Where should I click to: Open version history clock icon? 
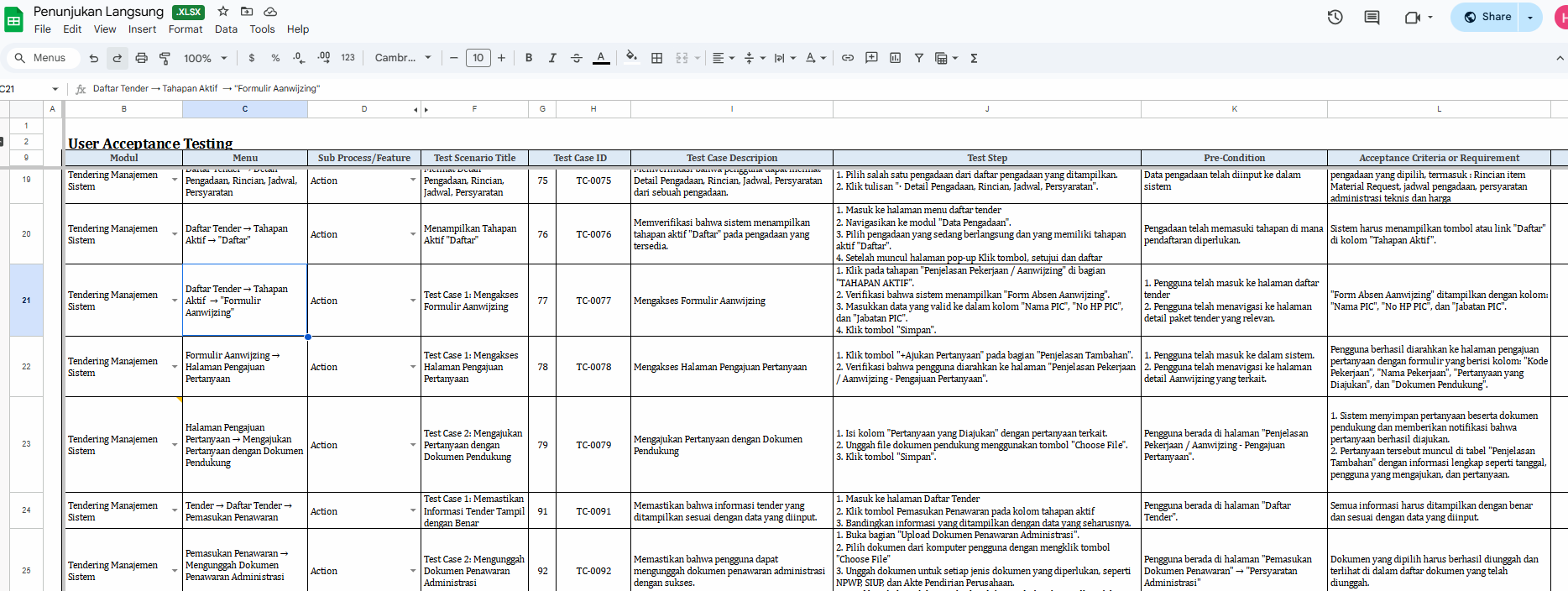1335,17
